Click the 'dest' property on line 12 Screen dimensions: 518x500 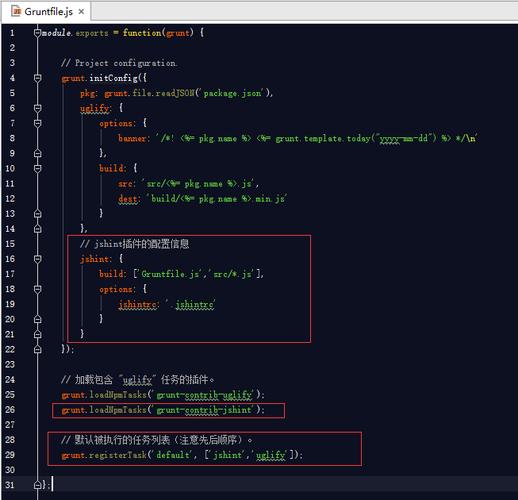pyautogui.click(x=128, y=199)
